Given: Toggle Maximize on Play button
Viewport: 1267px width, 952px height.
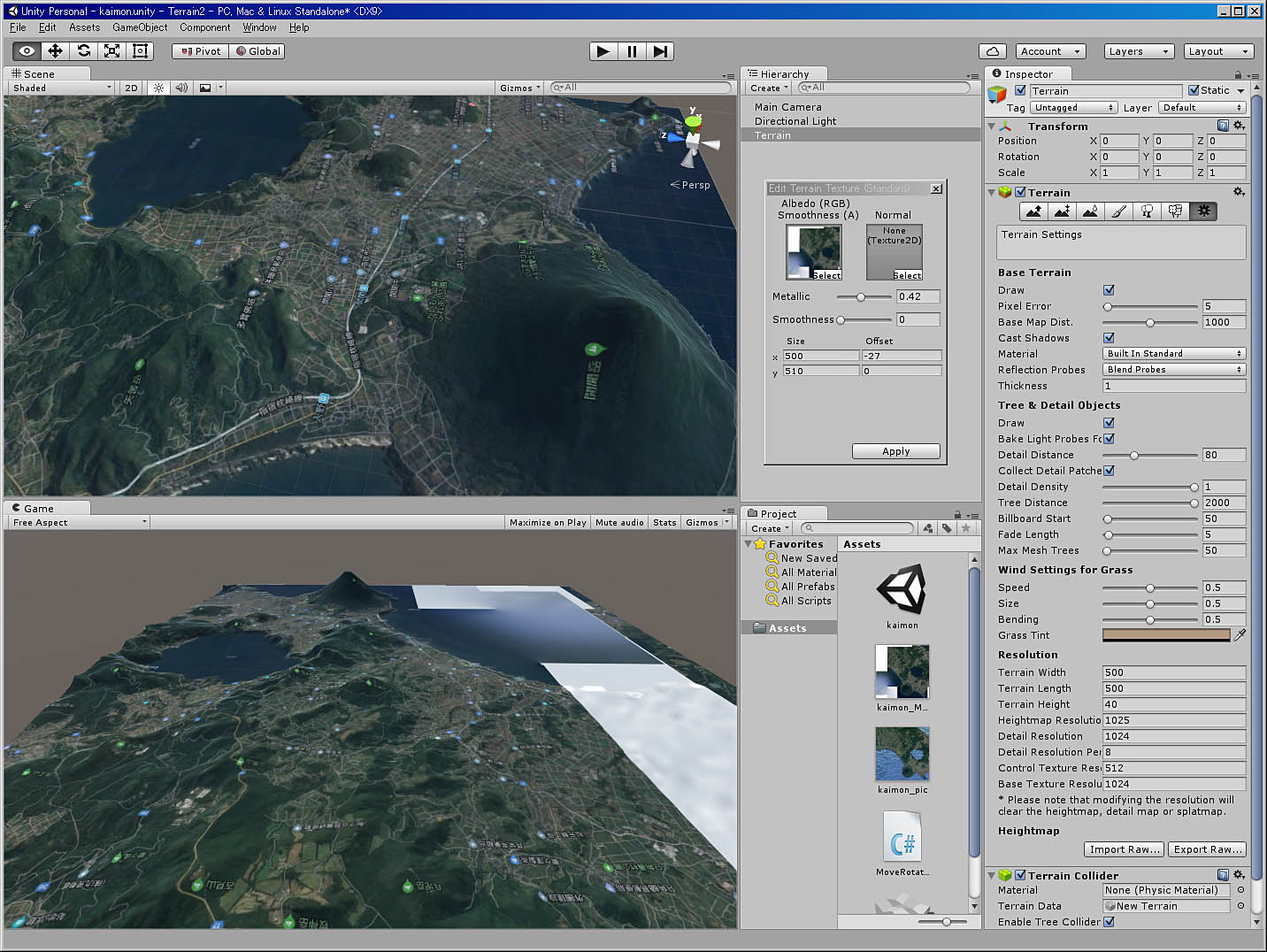Looking at the screenshot, I should click(x=548, y=523).
